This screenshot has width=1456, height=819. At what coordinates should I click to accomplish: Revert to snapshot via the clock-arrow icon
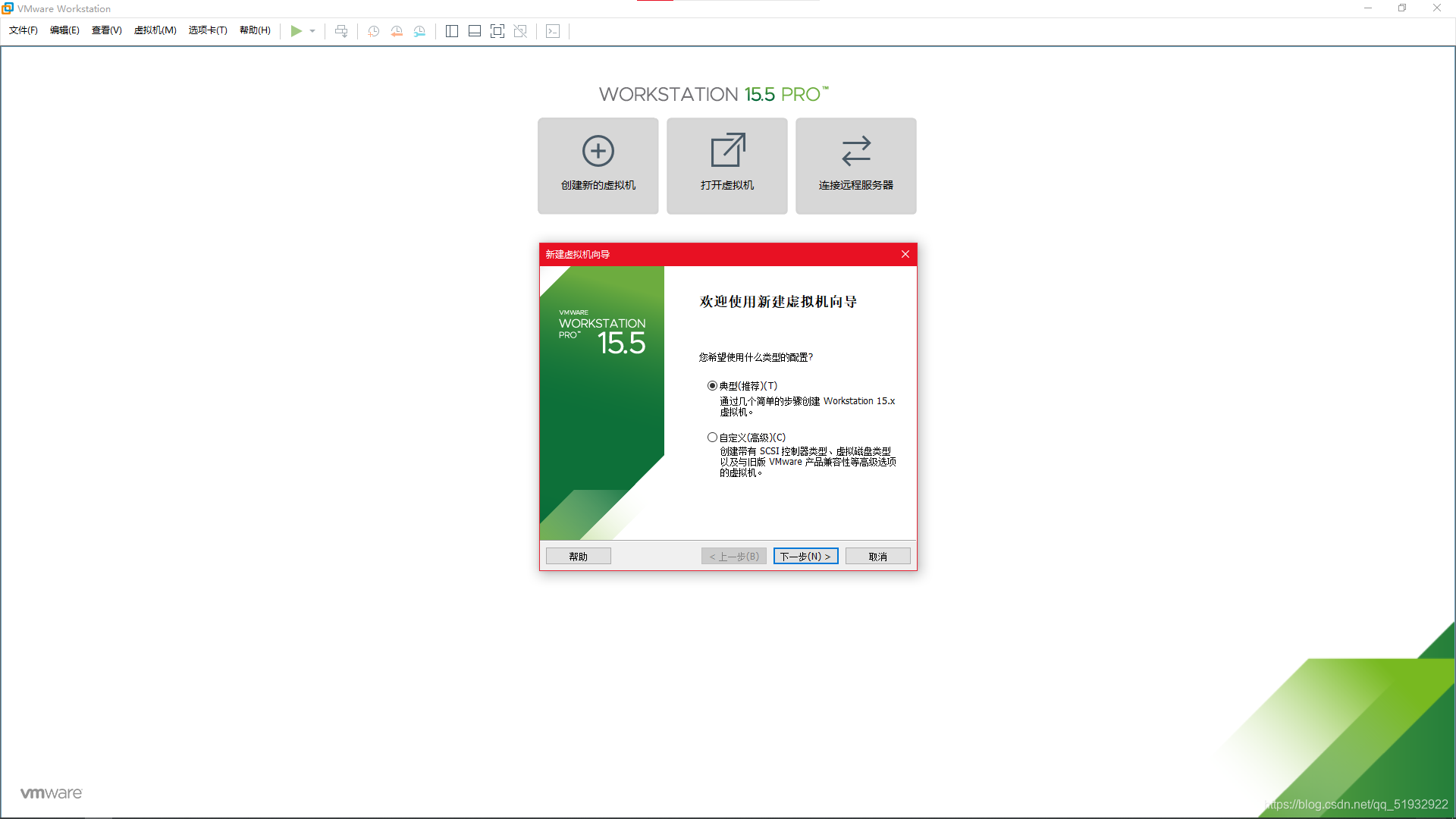tap(397, 31)
